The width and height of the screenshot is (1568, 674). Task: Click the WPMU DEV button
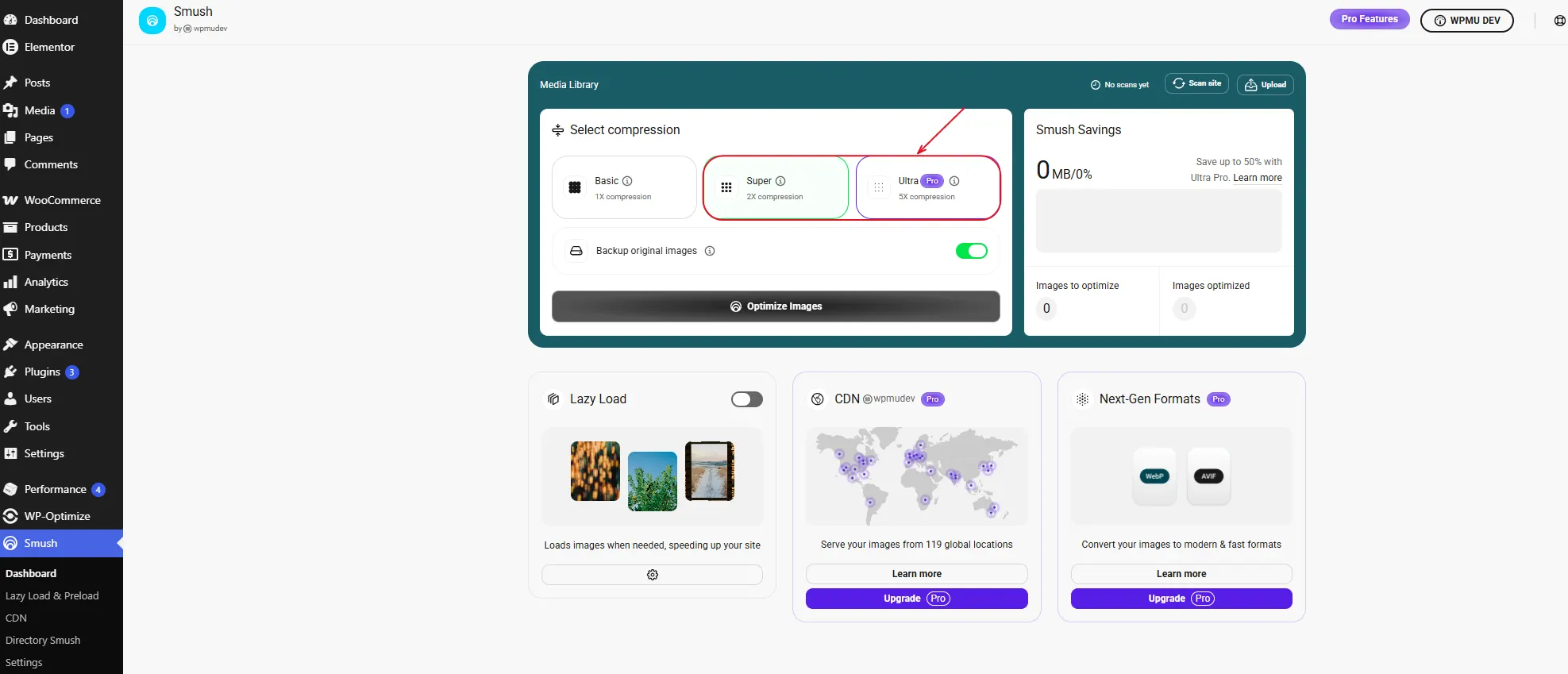(1467, 21)
